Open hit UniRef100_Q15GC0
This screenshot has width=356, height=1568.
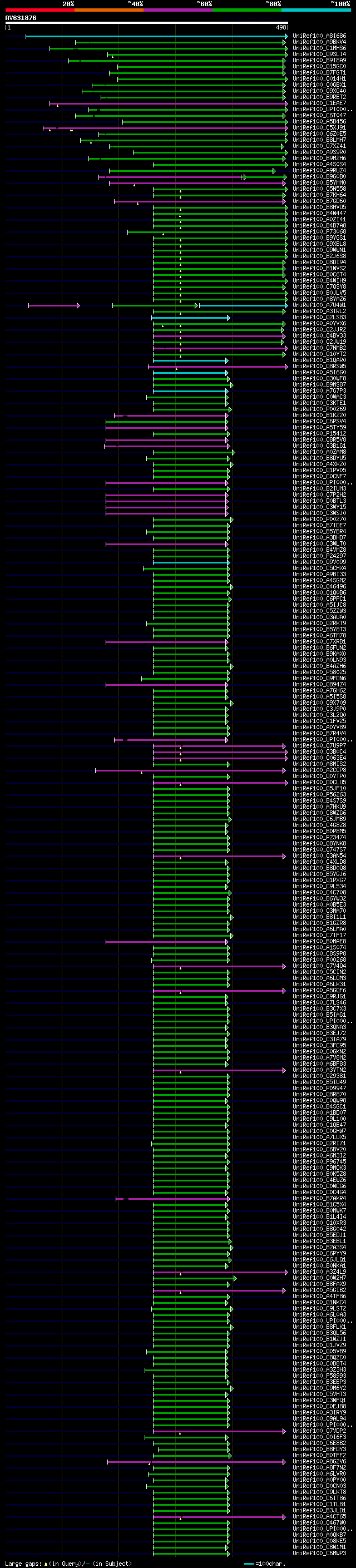point(319,66)
